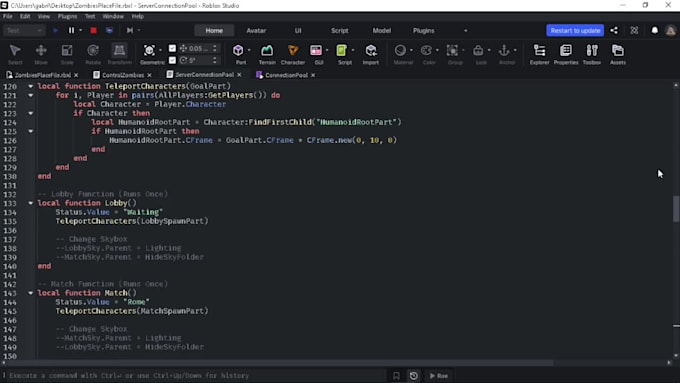Toggle the client/server view icon
The height and width of the screenshot is (383, 680).
tap(109, 30)
